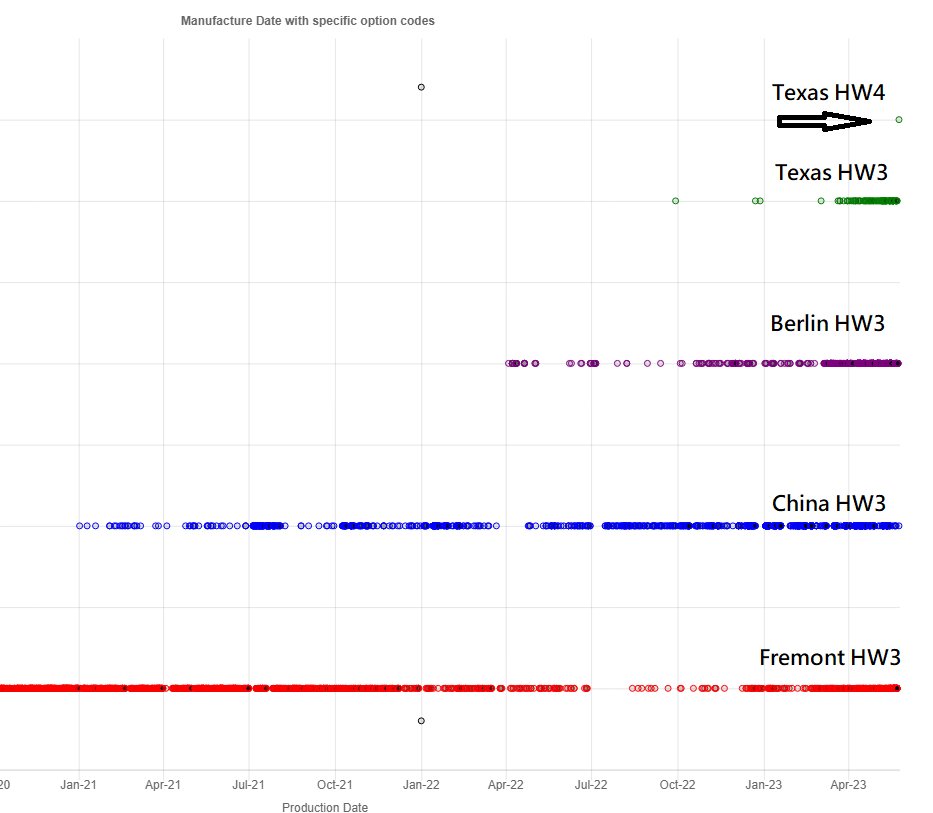
Task: Click the Jan-22 x-axis tick label
Action: click(x=421, y=785)
